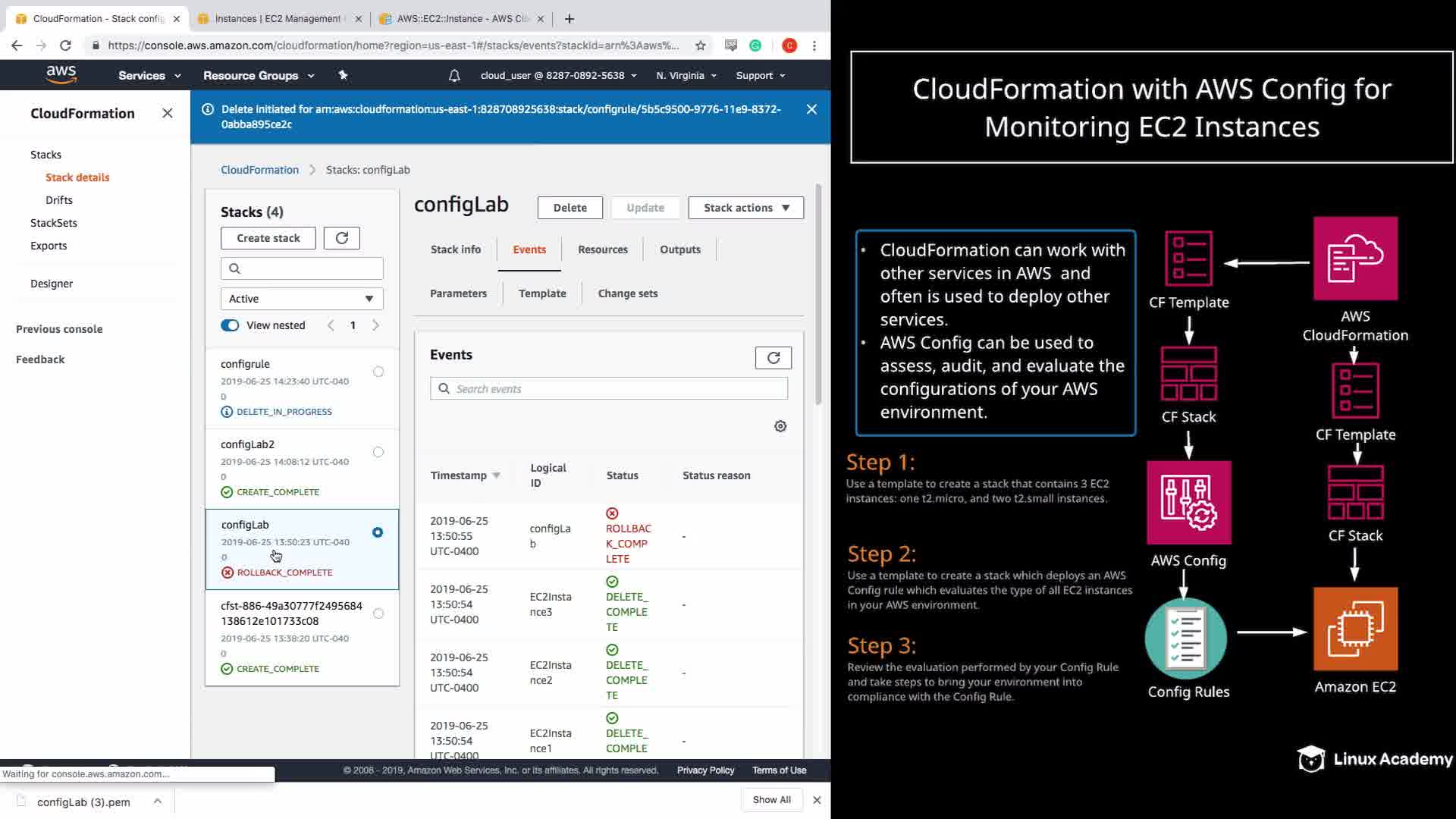The height and width of the screenshot is (819, 1456).
Task: Refresh the Events table
Action: pos(773,358)
